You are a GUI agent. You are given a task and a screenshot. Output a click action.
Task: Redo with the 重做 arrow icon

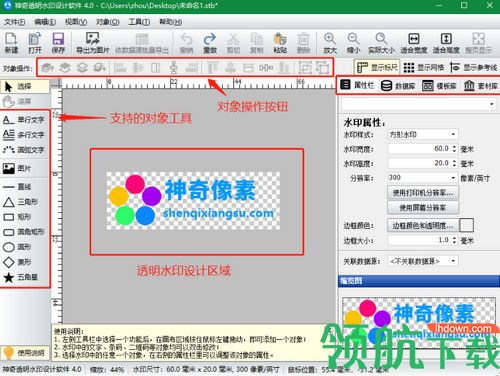coord(210,43)
